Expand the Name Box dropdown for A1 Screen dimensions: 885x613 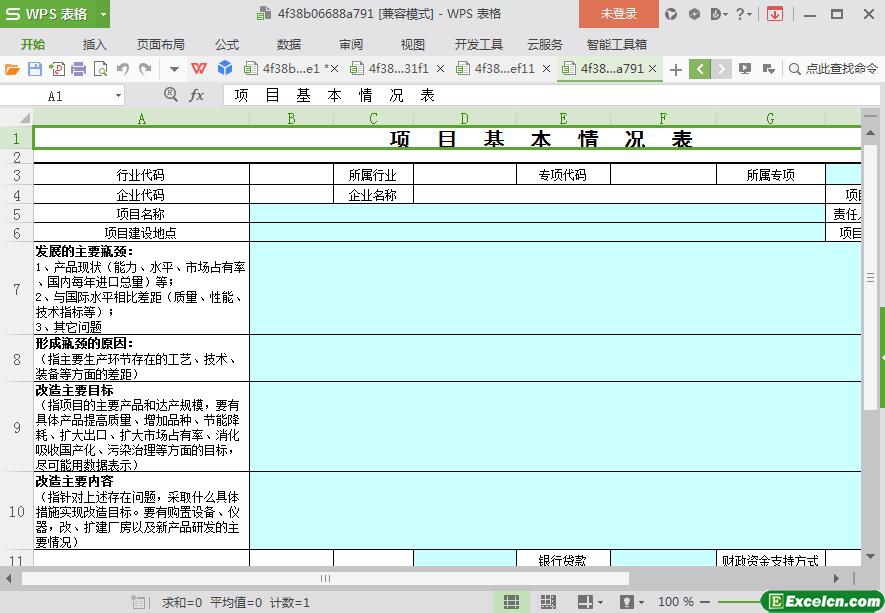pyautogui.click(x=118, y=96)
